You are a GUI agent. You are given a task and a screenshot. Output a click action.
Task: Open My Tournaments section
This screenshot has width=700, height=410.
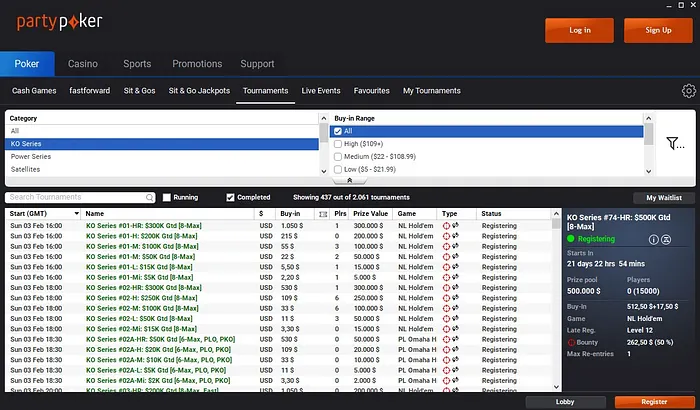coord(432,91)
